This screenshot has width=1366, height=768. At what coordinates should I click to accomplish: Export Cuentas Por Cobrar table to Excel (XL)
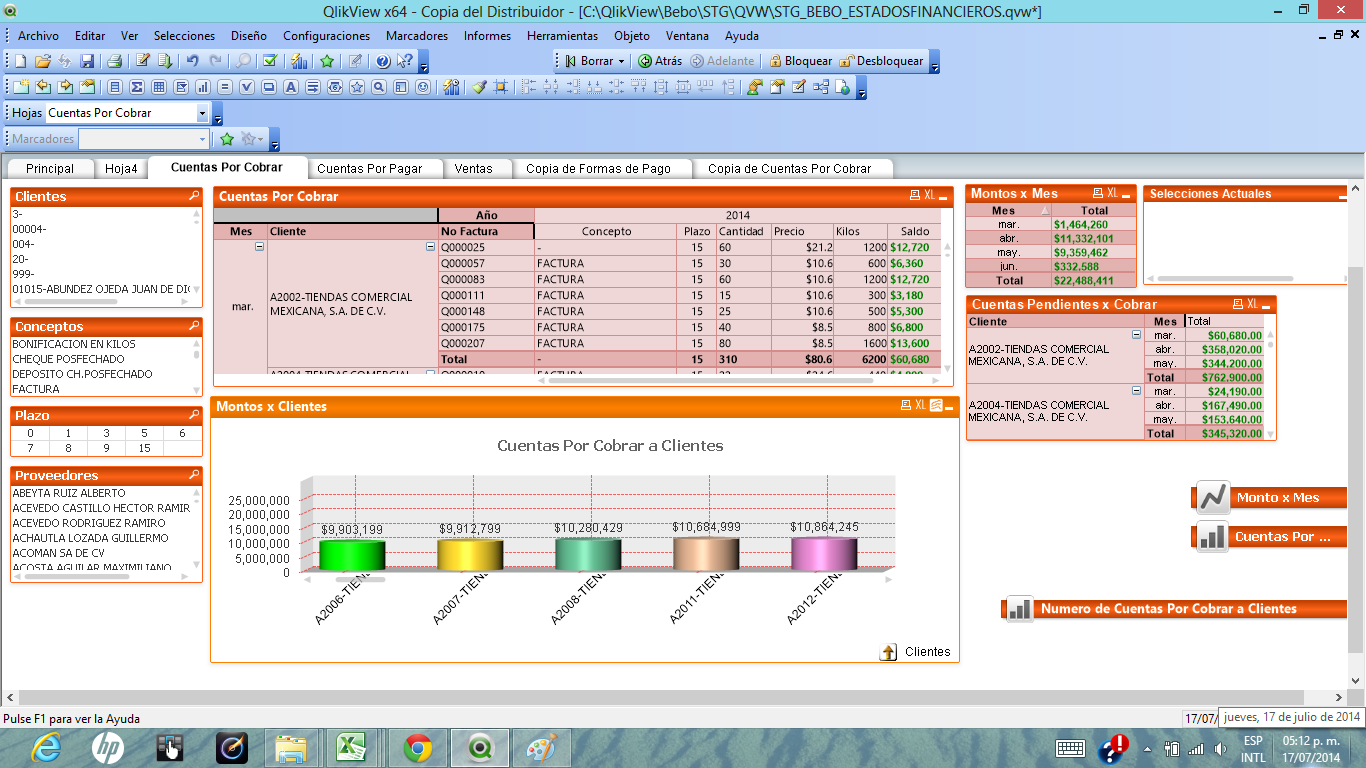pos(930,196)
